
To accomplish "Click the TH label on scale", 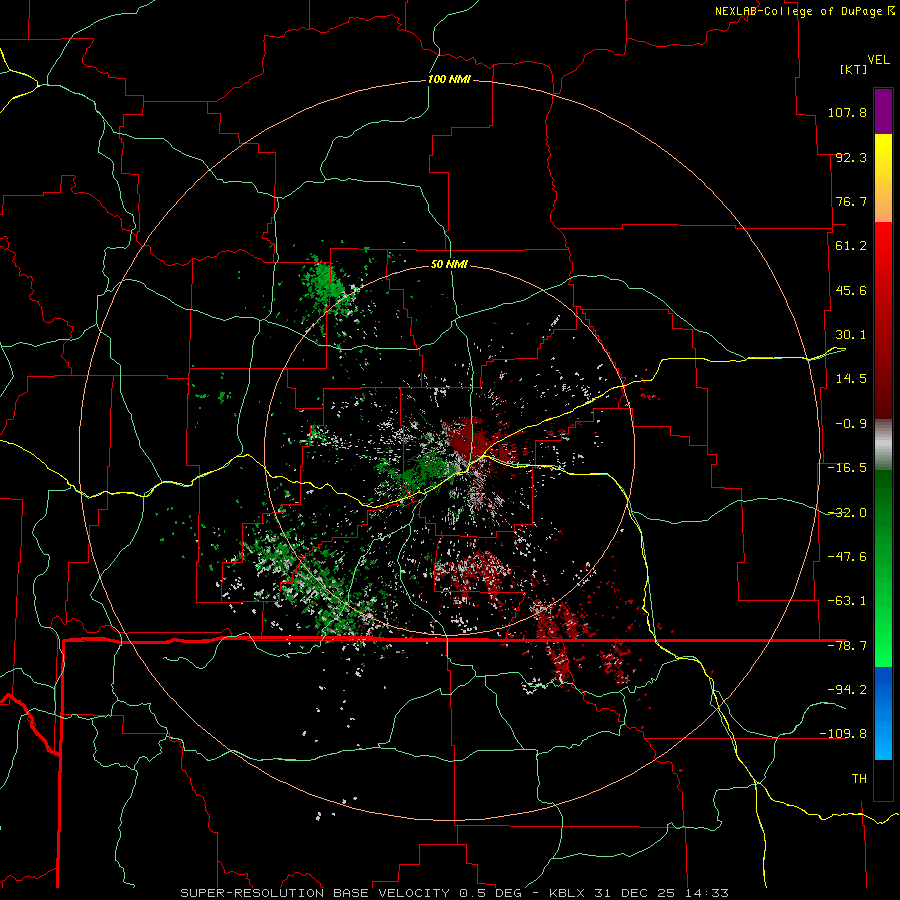I will coord(859,778).
